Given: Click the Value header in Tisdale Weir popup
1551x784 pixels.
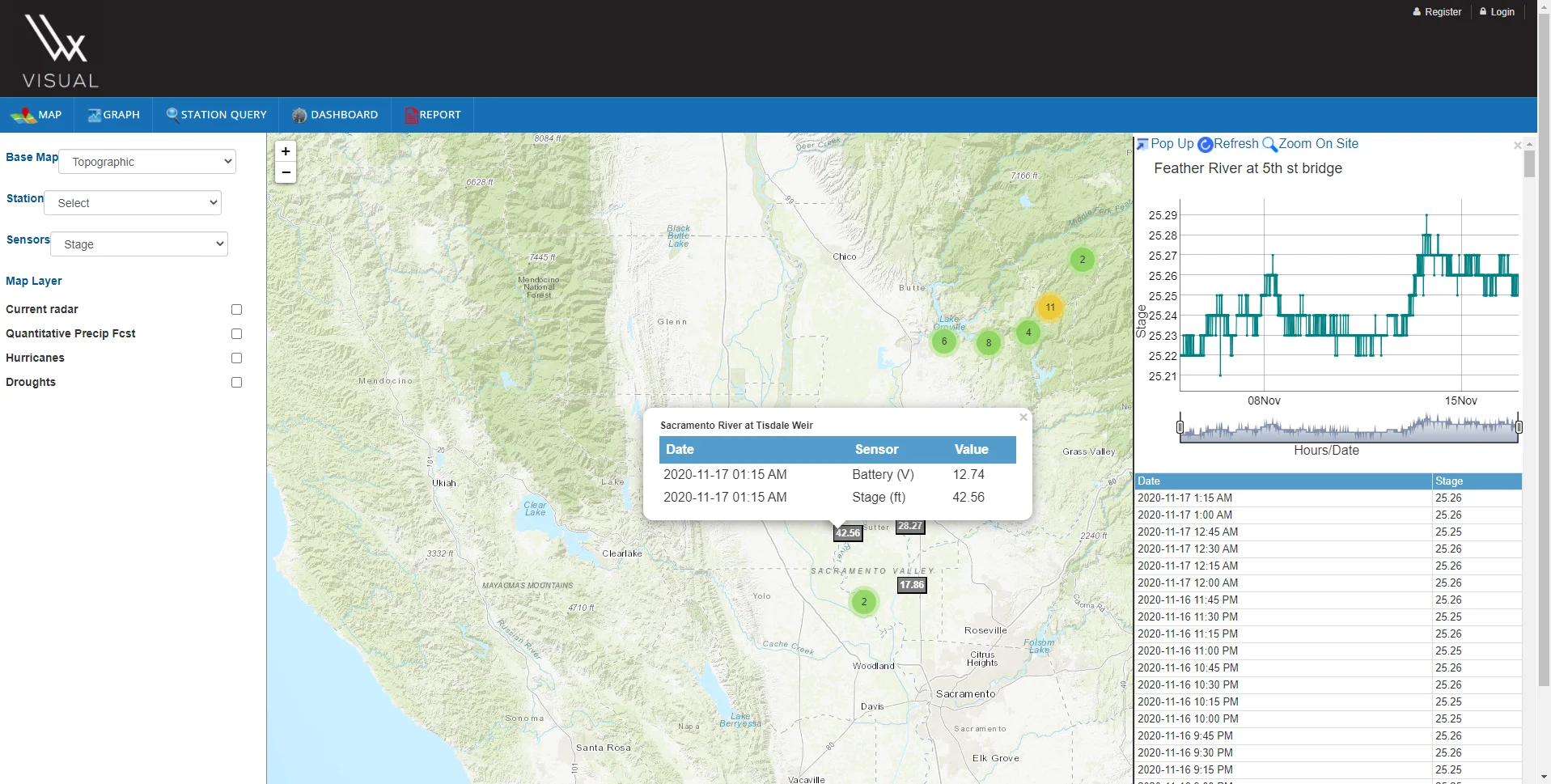Looking at the screenshot, I should [x=971, y=450].
